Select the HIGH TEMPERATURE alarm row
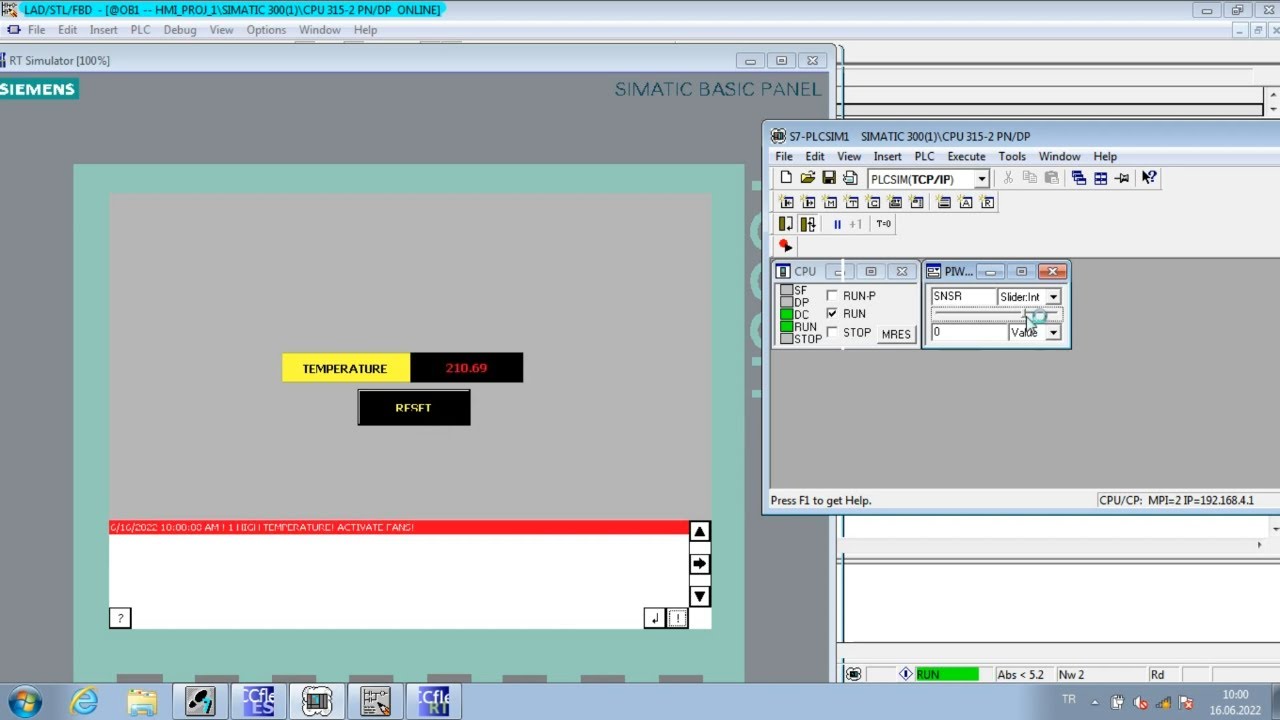The width and height of the screenshot is (1280, 720). pyautogui.click(x=399, y=527)
